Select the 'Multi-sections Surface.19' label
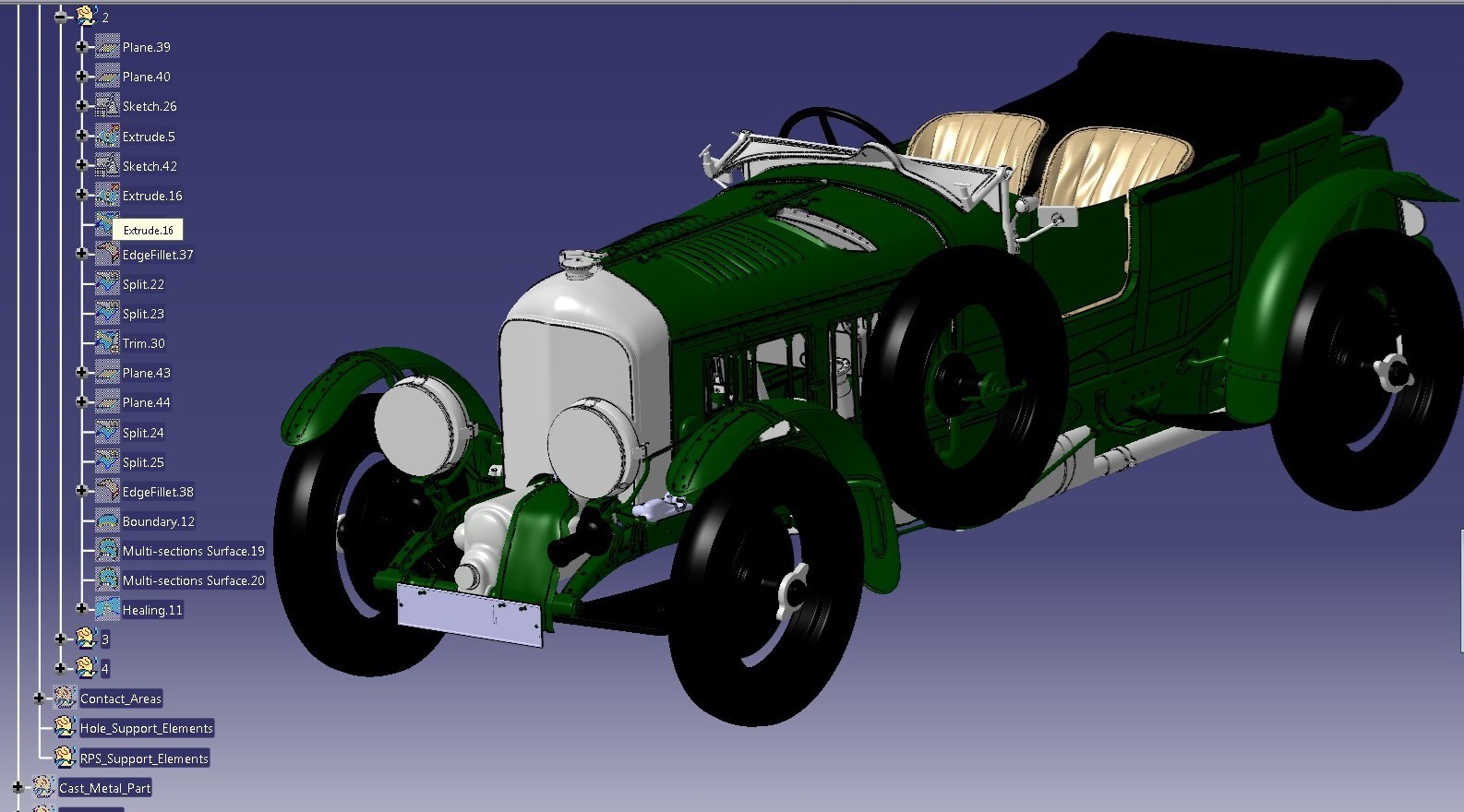 click(194, 551)
